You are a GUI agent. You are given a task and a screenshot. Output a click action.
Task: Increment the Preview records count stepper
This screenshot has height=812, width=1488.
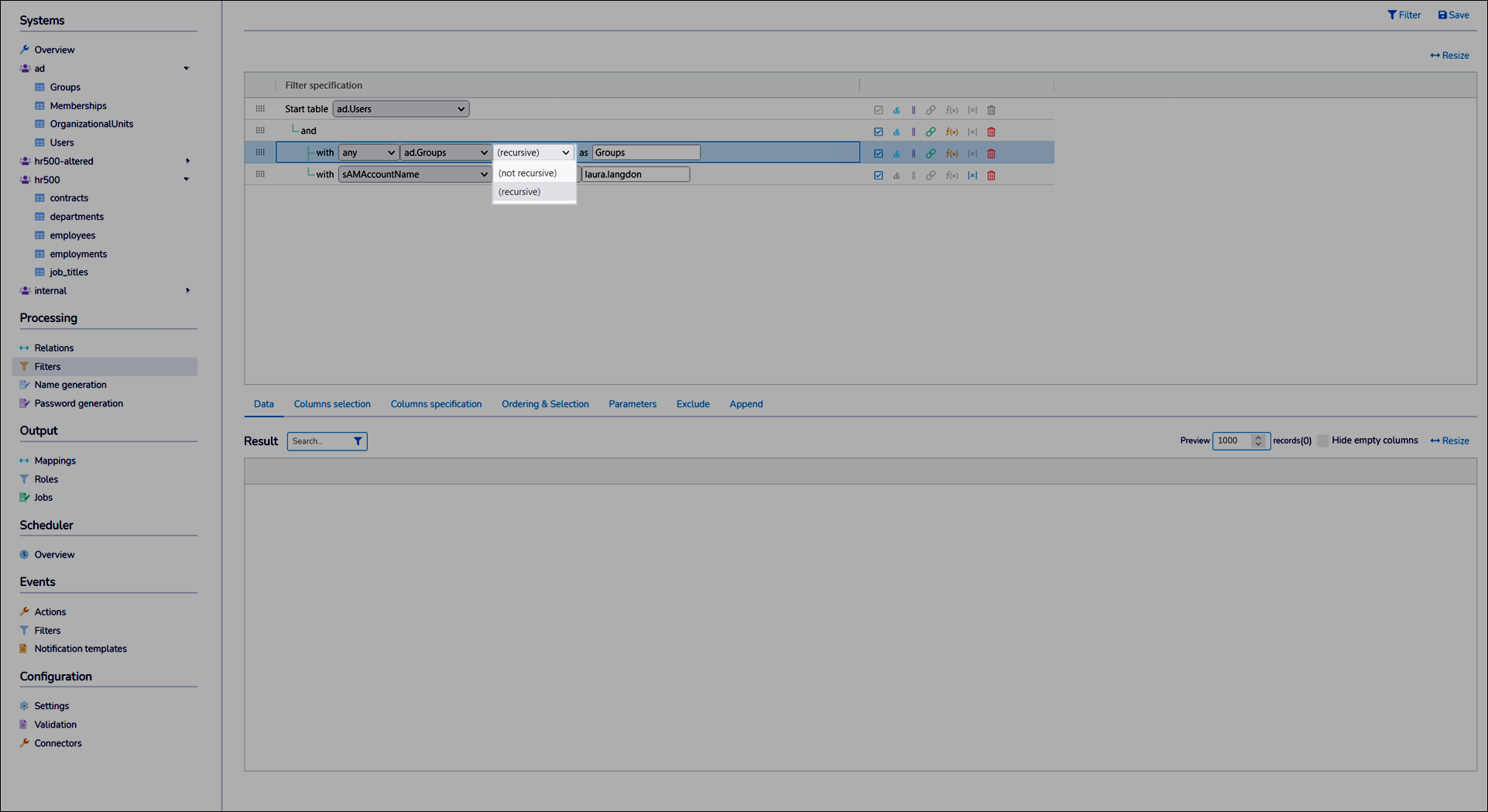click(x=1258, y=437)
